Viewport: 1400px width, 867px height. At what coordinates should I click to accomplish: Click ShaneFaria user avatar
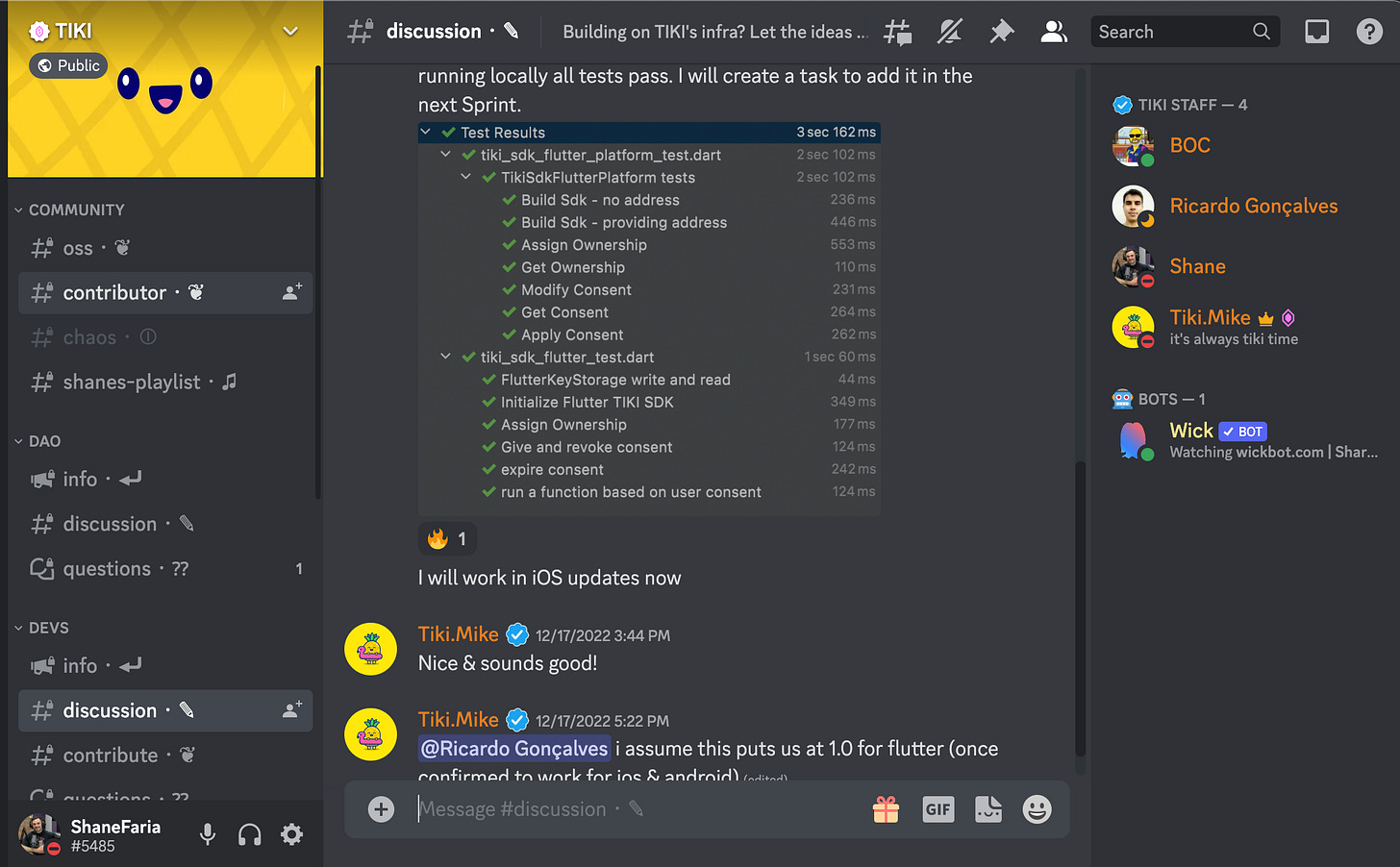point(39,833)
